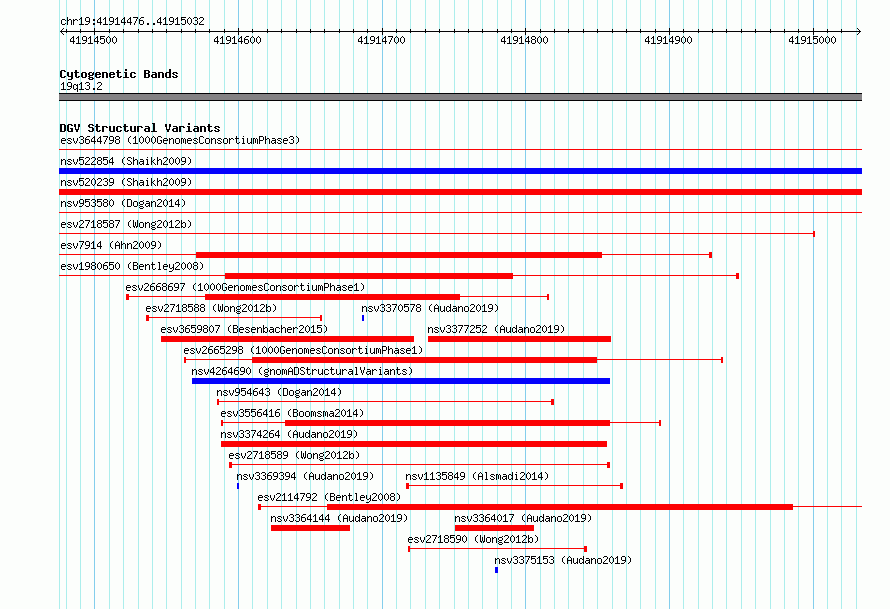Select the esv2665298 thick red bar
Viewport: 890px width, 609px height.
point(425,360)
